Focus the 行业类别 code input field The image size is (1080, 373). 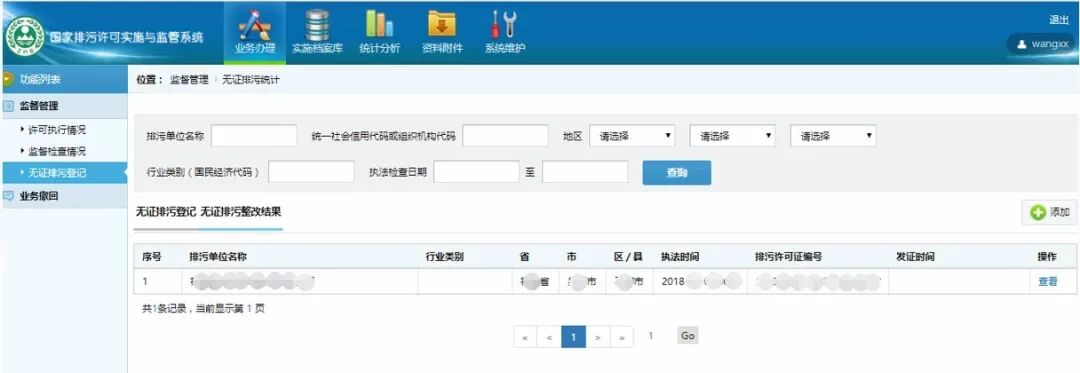point(311,172)
